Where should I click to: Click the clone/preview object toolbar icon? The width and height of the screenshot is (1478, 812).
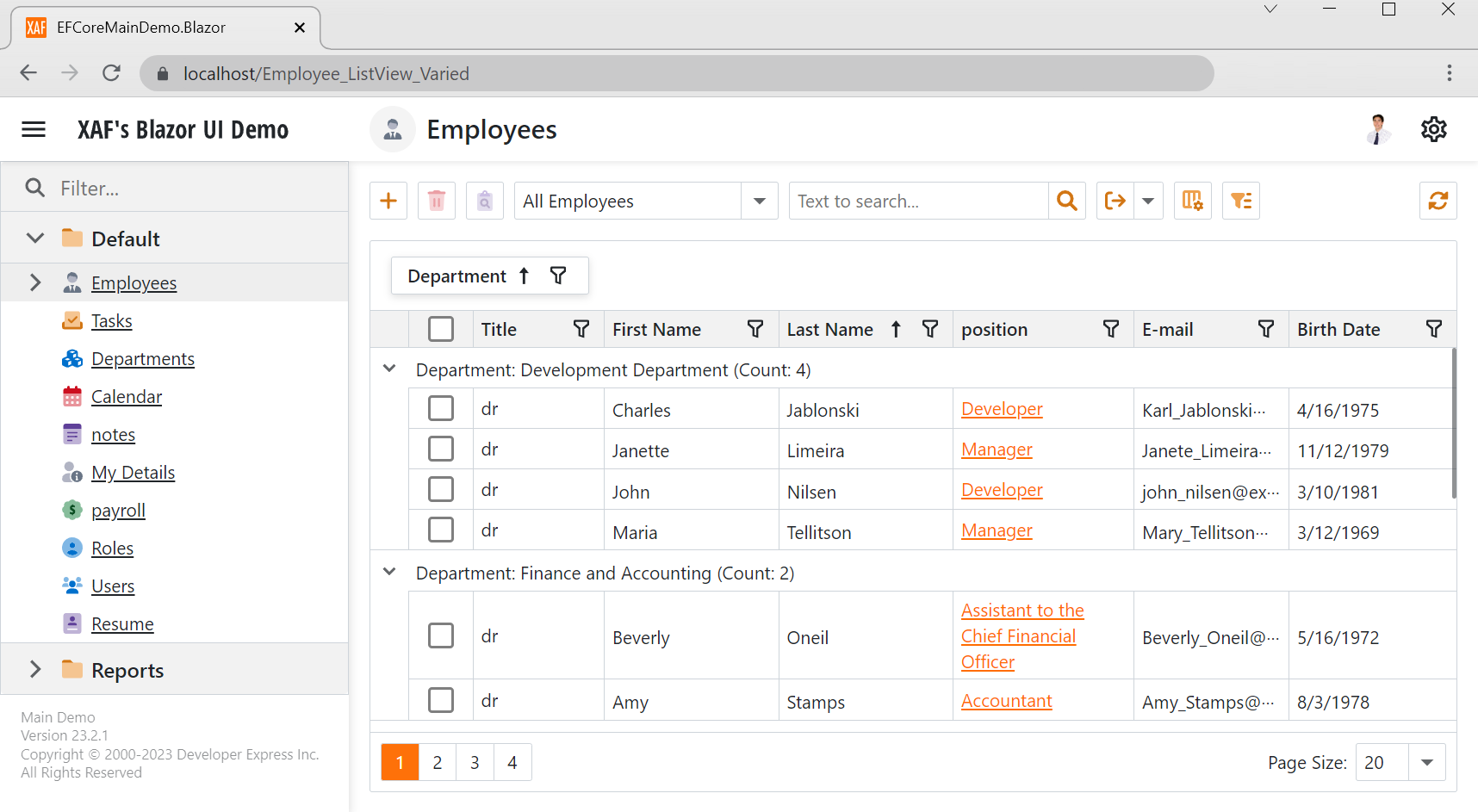pyautogui.click(x=485, y=201)
